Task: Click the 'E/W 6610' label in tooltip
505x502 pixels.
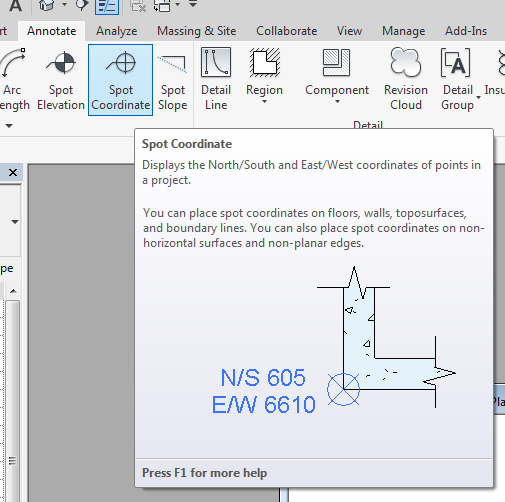Action: pyautogui.click(x=264, y=405)
